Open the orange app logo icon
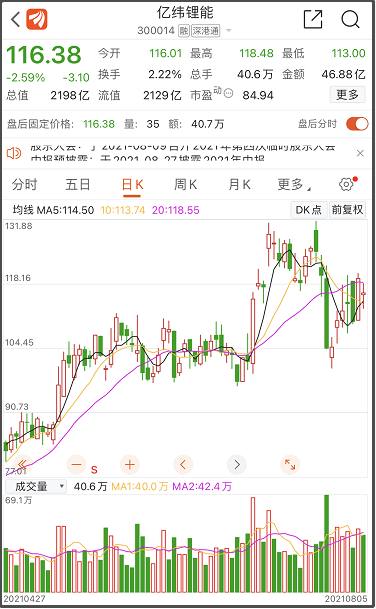Image resolution: width=376 pixels, height=609 pixels. pos(37,19)
